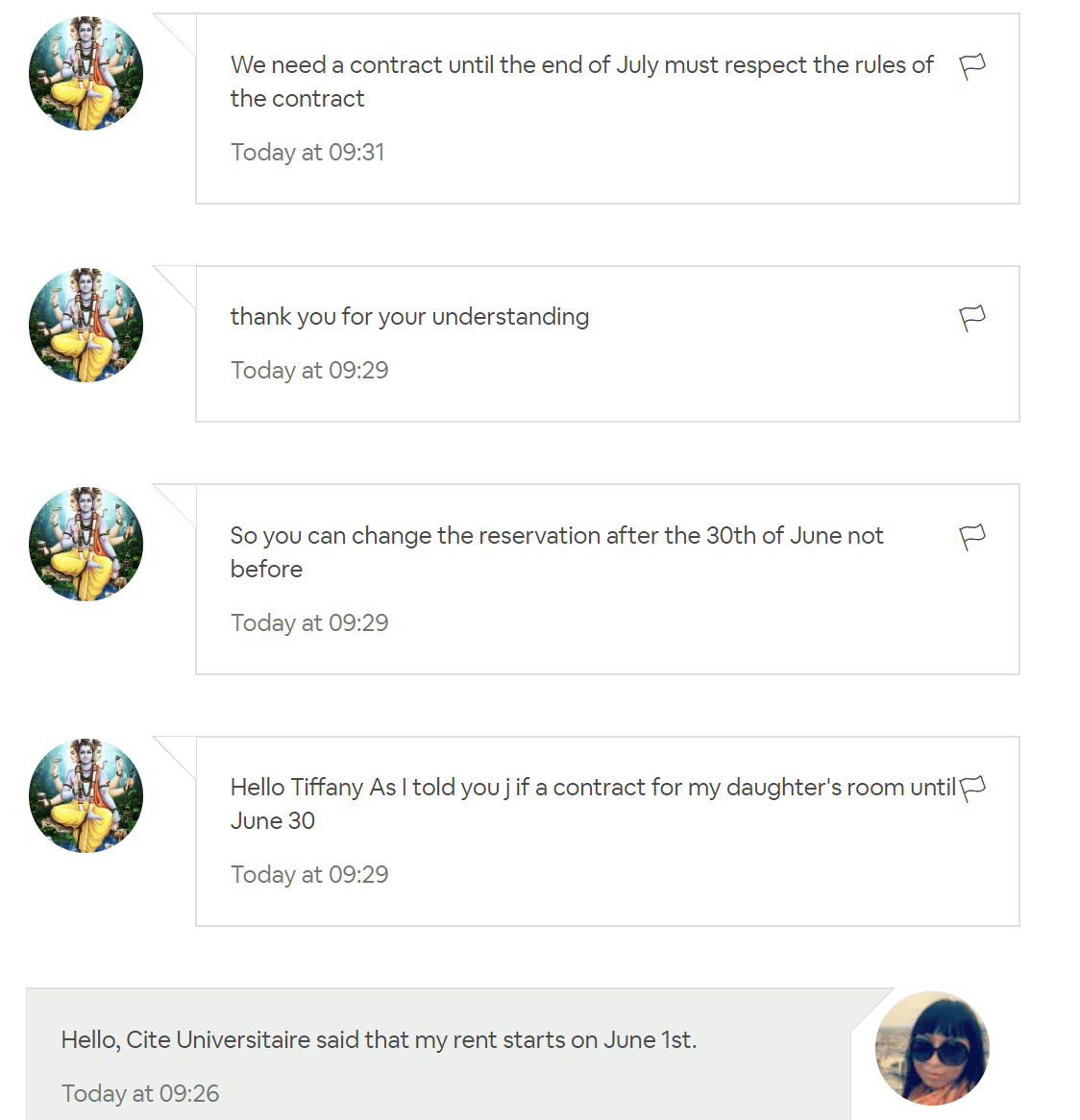Image resolution: width=1080 pixels, height=1120 pixels.
Task: Click the 'Cite Universitaire said' rent message text
Action: tap(379, 1039)
